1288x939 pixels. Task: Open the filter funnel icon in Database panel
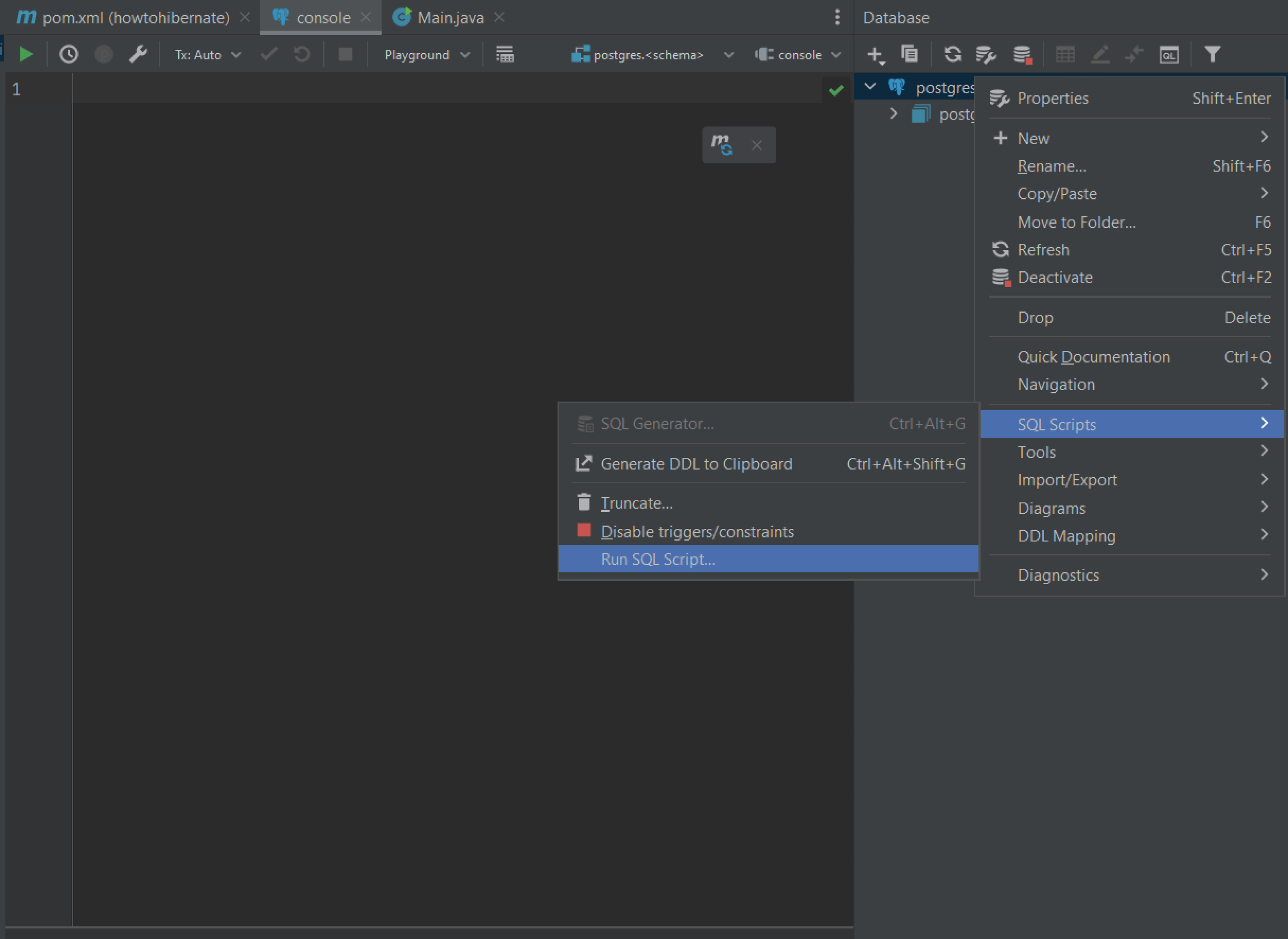tap(1212, 55)
